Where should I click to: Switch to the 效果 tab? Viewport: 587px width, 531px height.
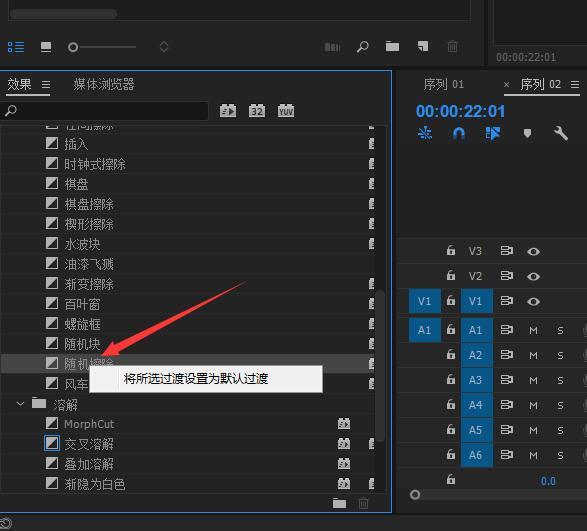click(x=19, y=84)
